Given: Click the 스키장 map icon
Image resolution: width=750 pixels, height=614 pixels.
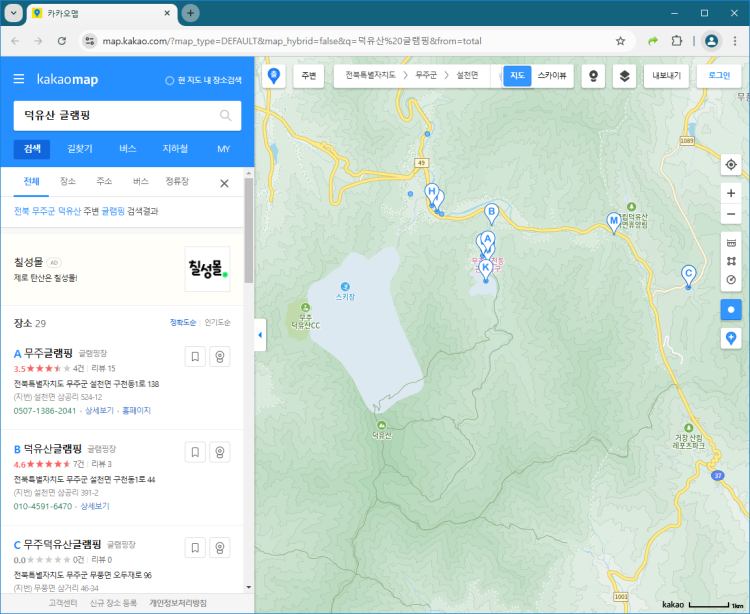Looking at the screenshot, I should pos(345,286).
